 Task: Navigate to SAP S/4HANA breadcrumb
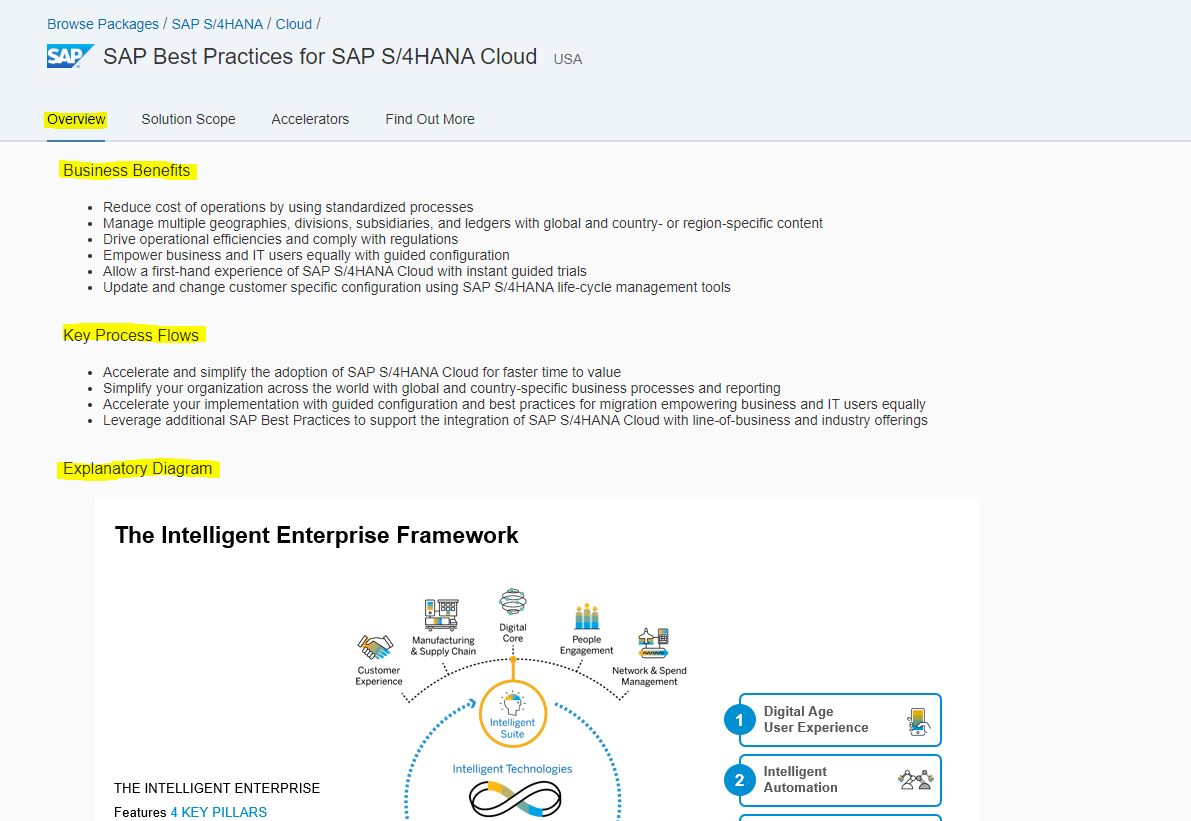(x=217, y=24)
